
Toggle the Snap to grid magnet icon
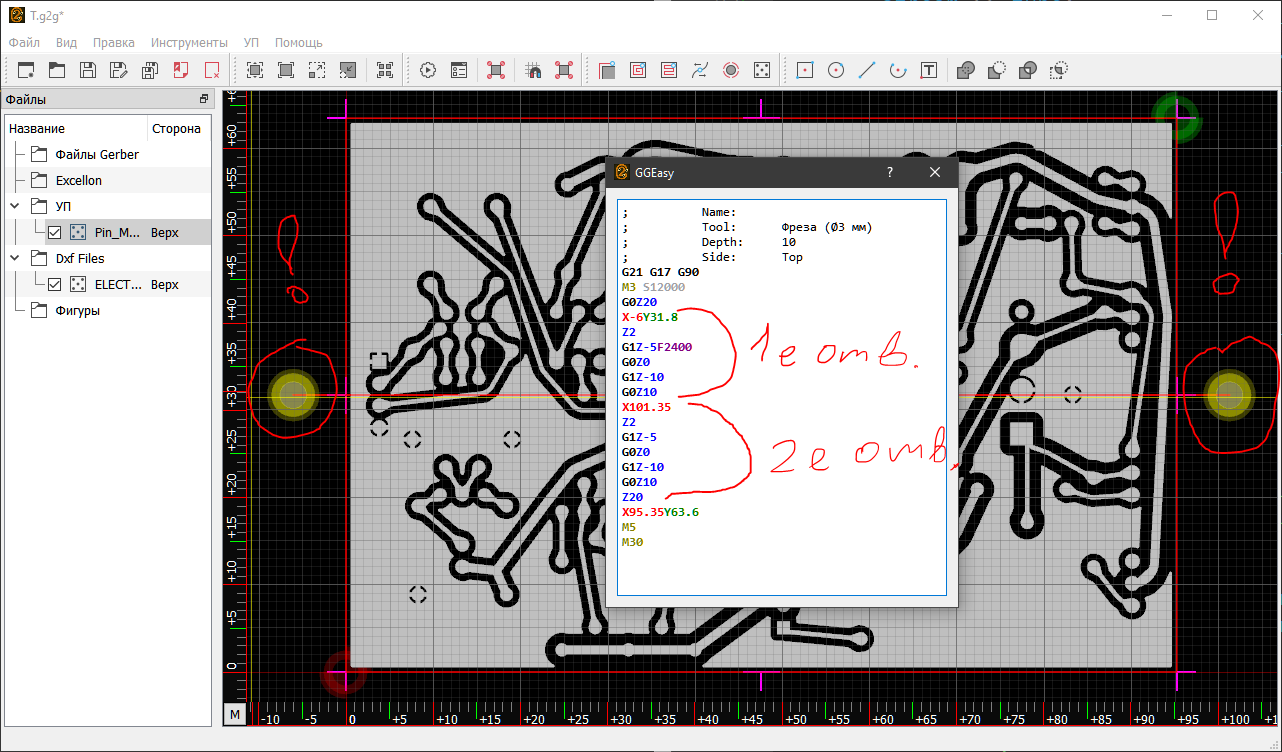[x=533, y=70]
